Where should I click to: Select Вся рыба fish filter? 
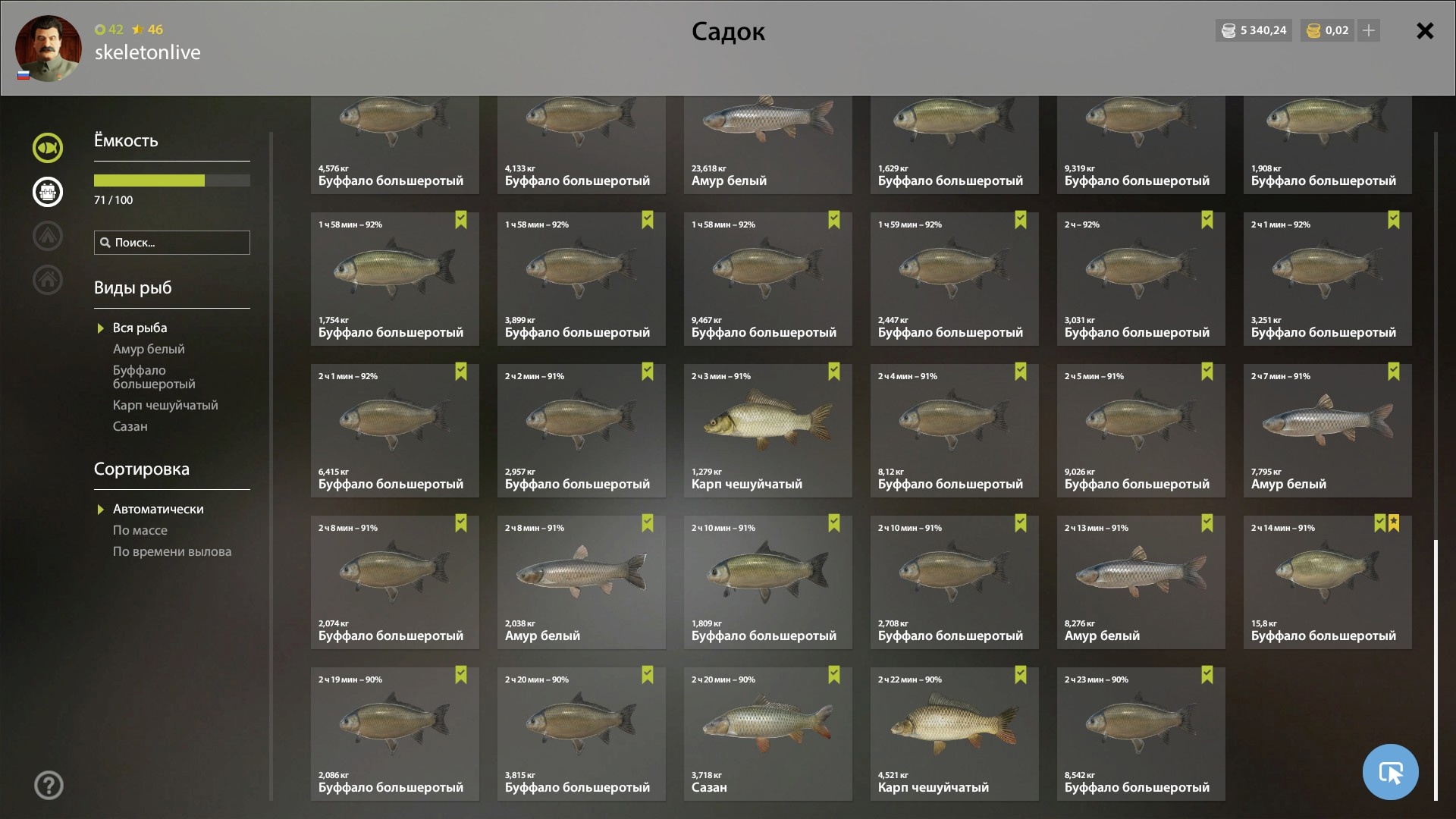tap(140, 328)
